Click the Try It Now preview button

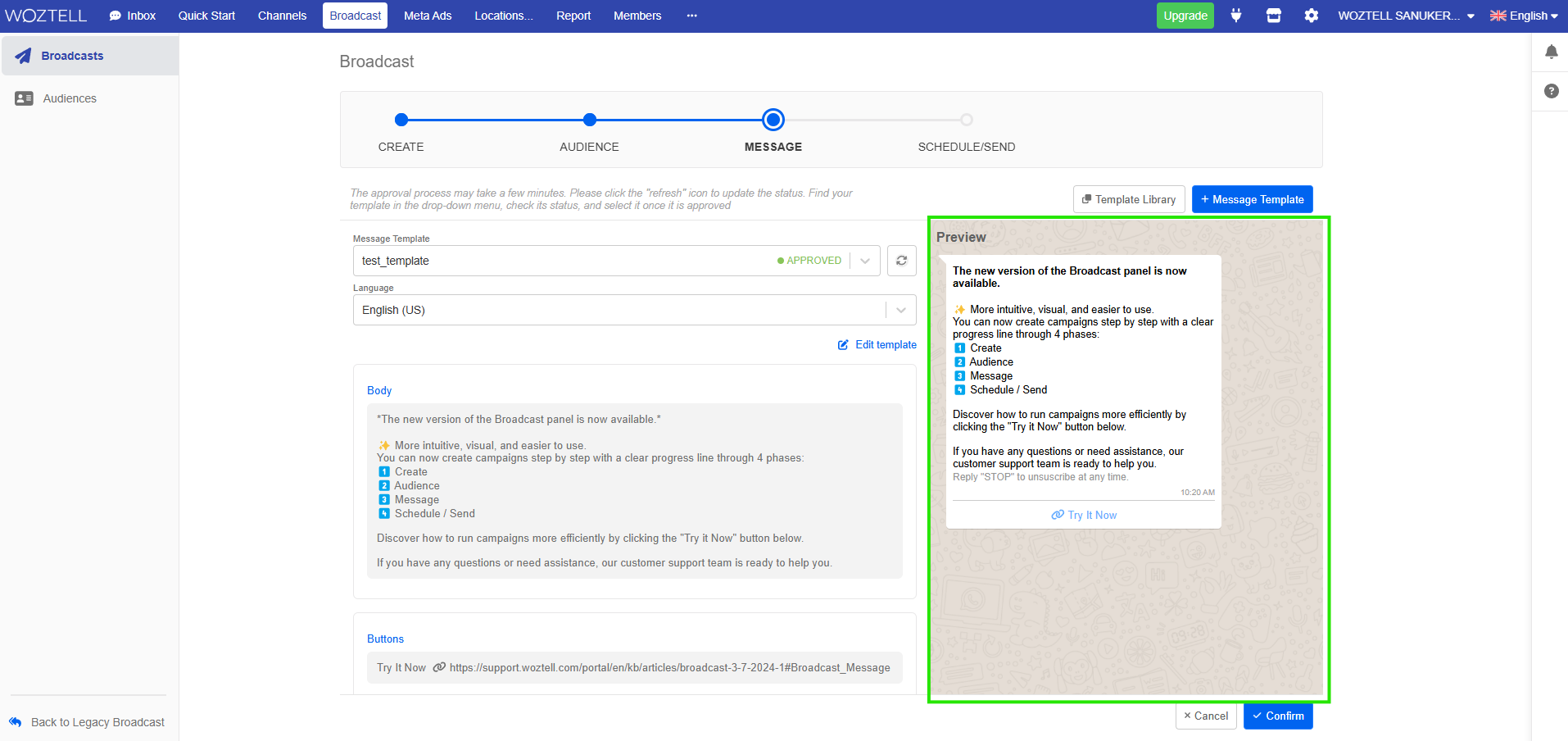1084,515
